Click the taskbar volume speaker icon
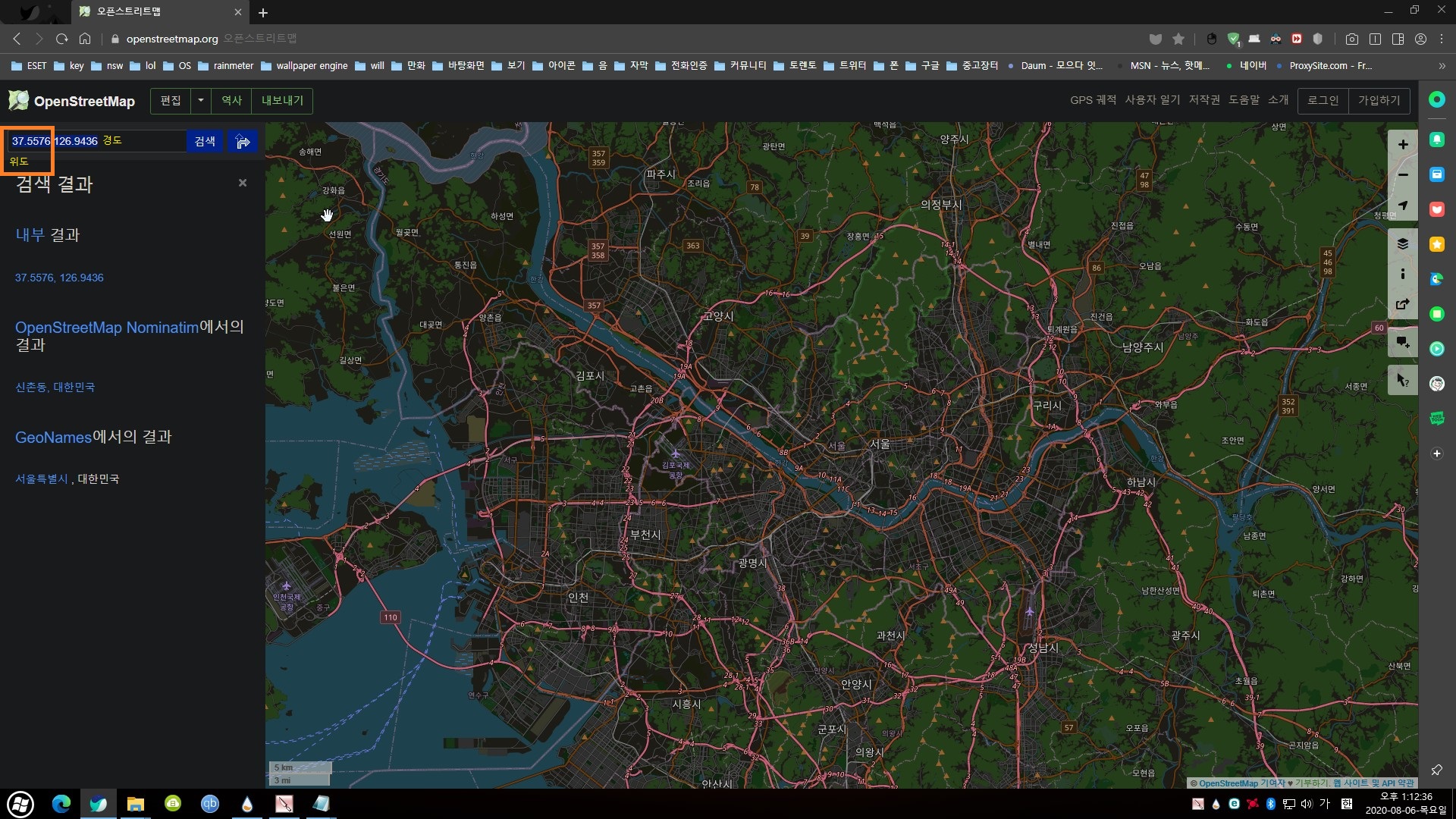This screenshot has width=1456, height=819. point(1306,804)
